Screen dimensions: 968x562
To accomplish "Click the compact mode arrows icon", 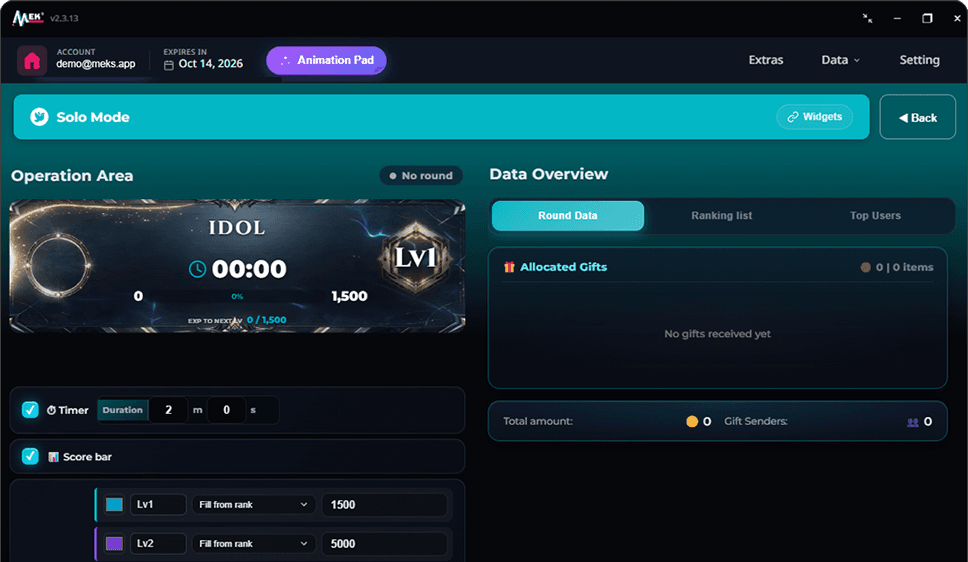I will [867, 19].
